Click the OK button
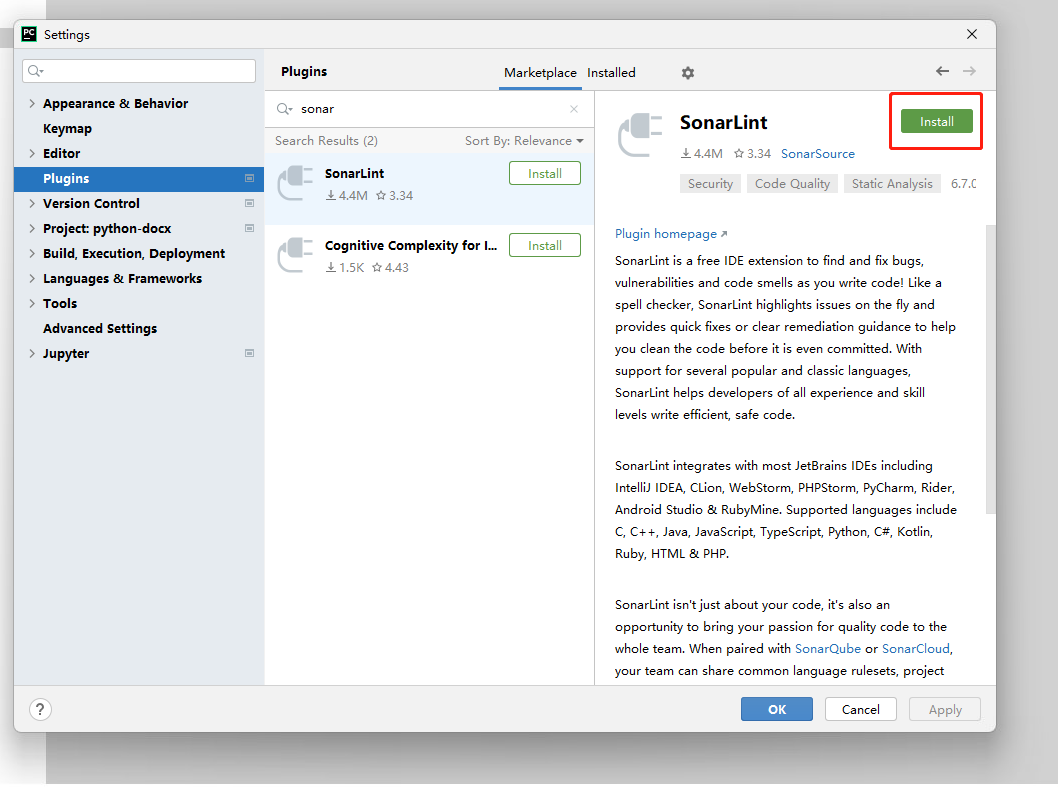1060x787 pixels. pyautogui.click(x=777, y=709)
